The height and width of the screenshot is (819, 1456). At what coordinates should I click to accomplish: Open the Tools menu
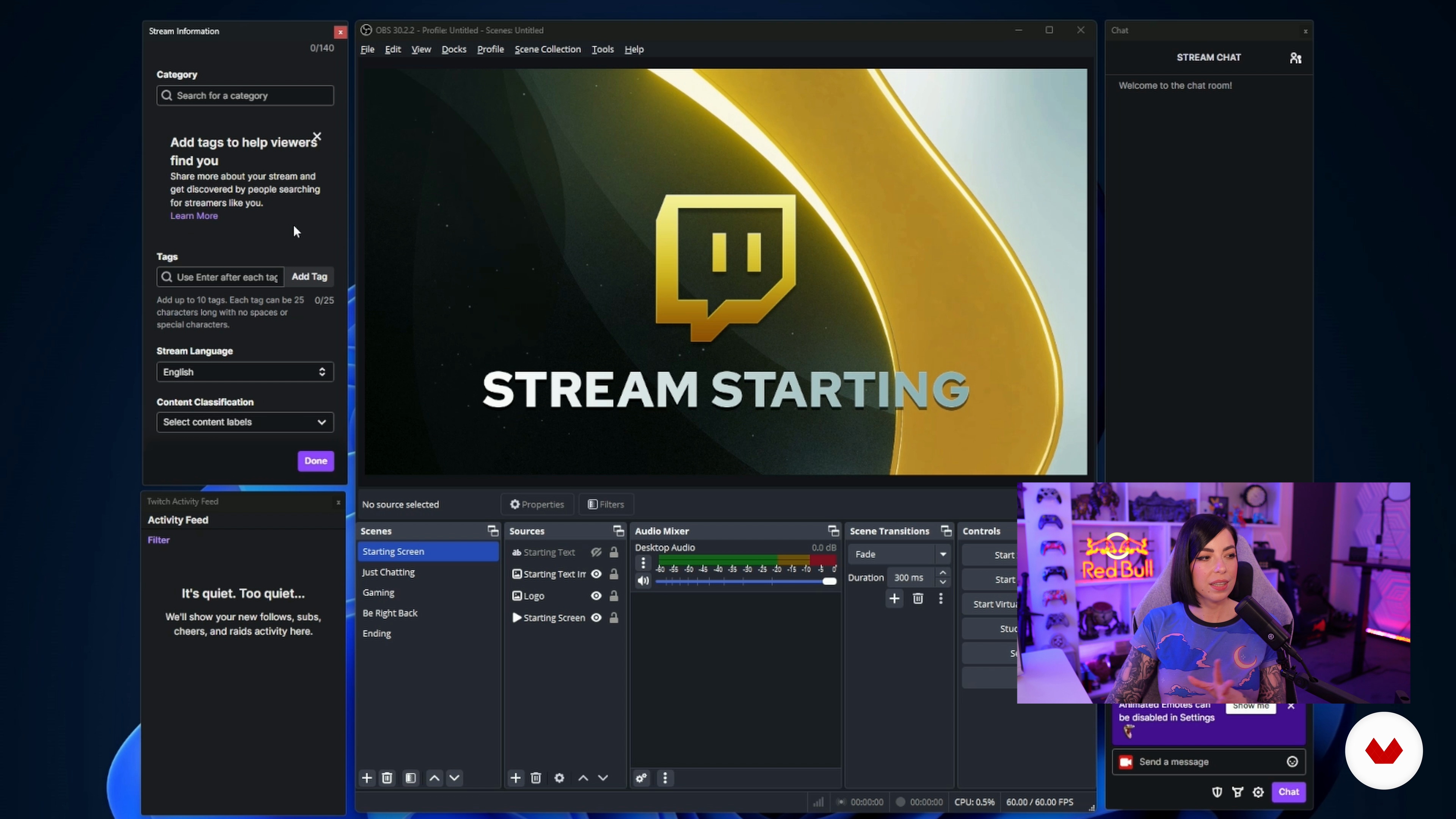602,49
